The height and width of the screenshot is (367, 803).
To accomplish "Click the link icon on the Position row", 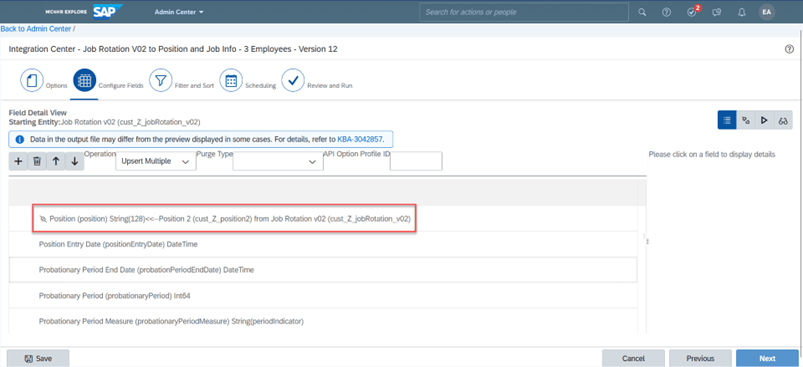I will point(43,219).
